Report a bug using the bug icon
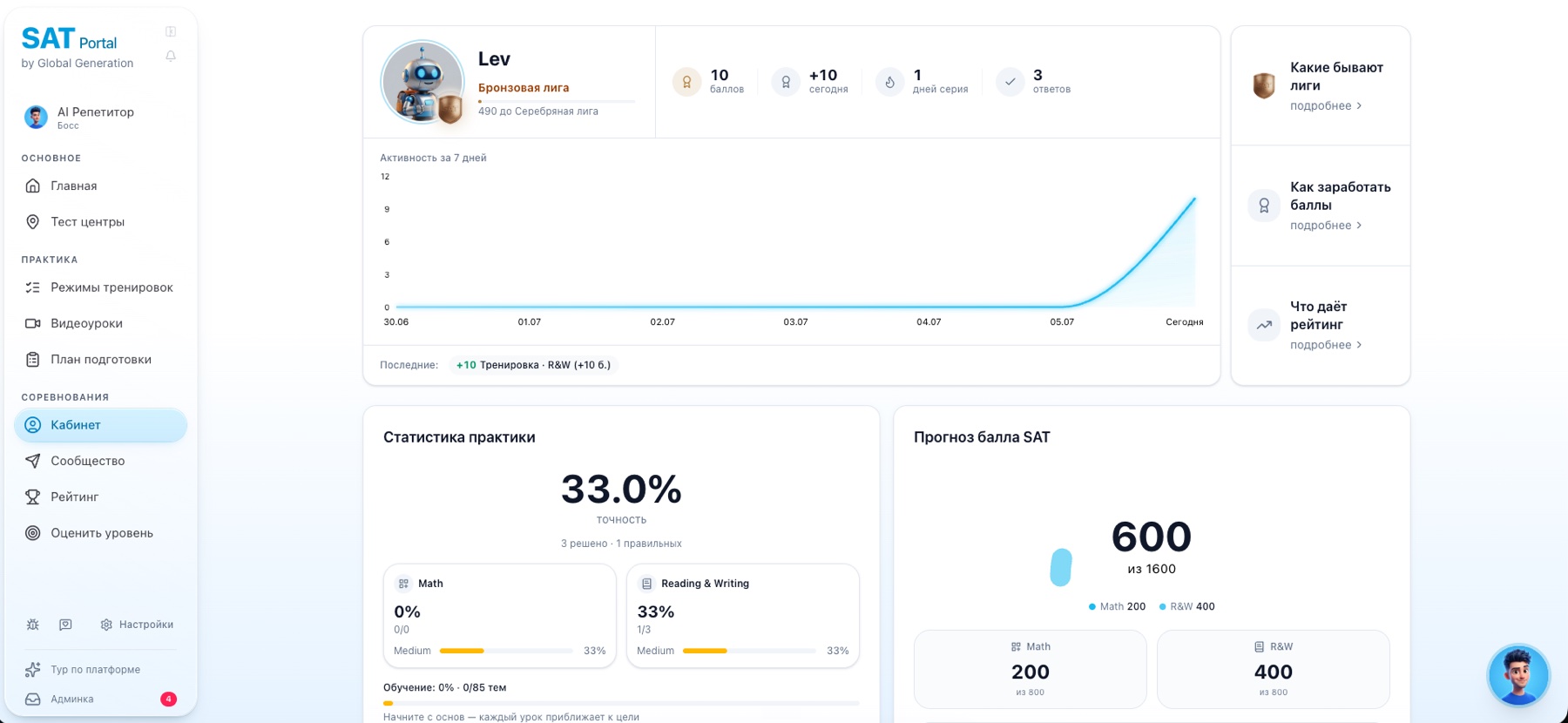This screenshot has height=723, width=1568. (33, 625)
